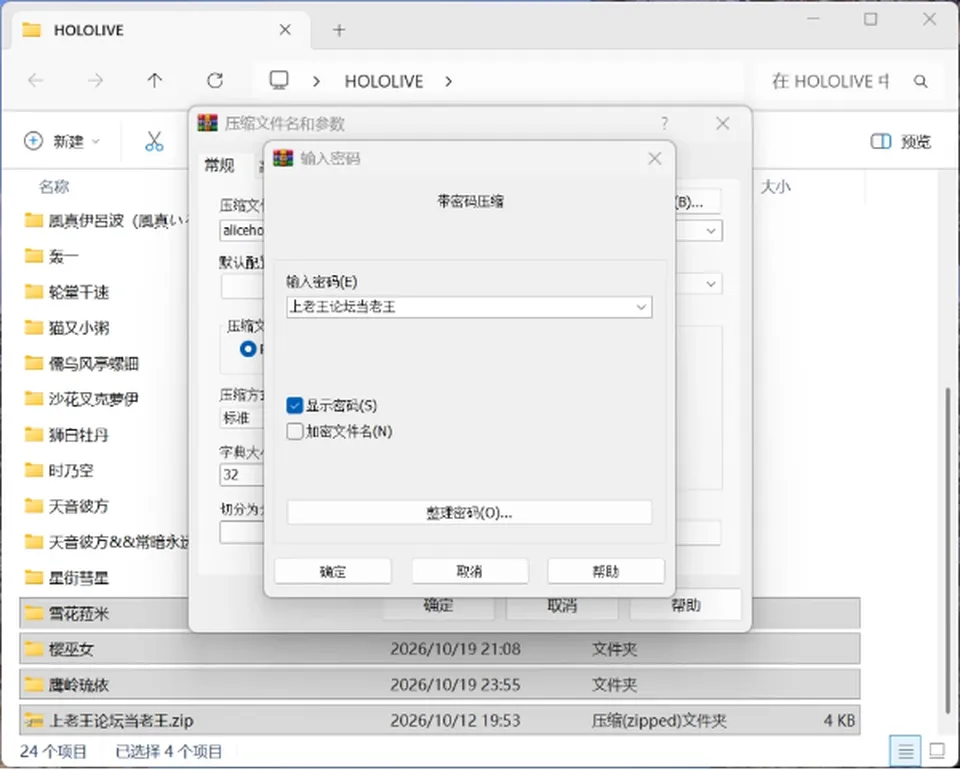
Task: Open the dropdown arrow in the 默认配置 row
Action: [x=711, y=284]
